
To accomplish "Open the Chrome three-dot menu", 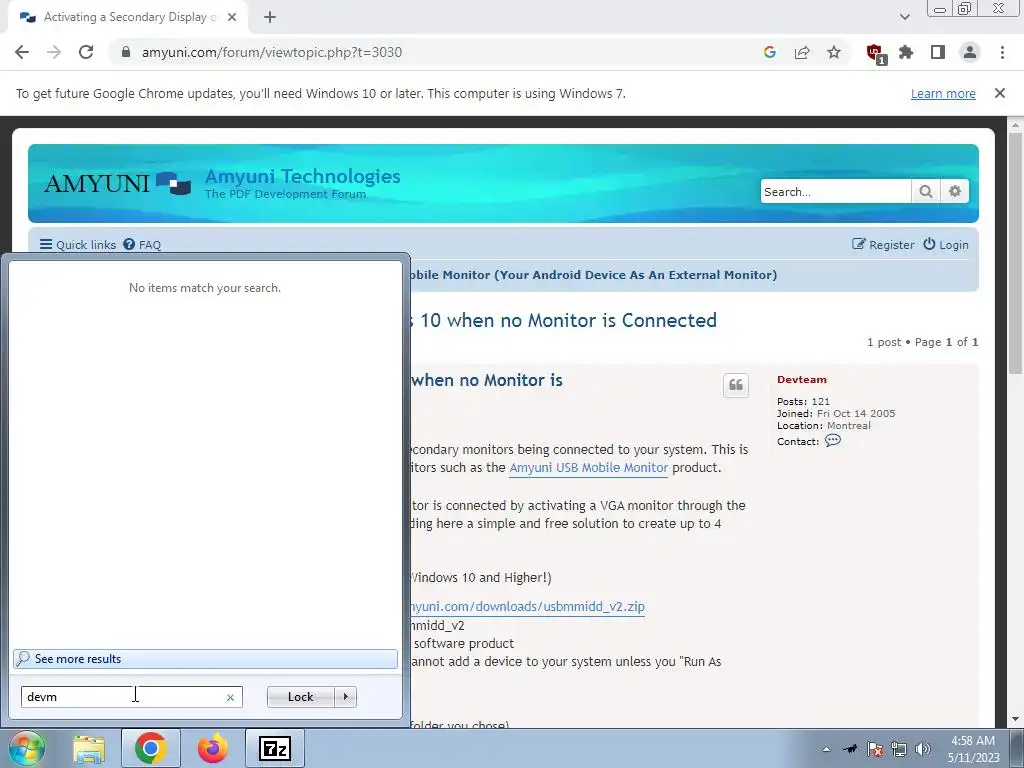I will click(x=1002, y=52).
